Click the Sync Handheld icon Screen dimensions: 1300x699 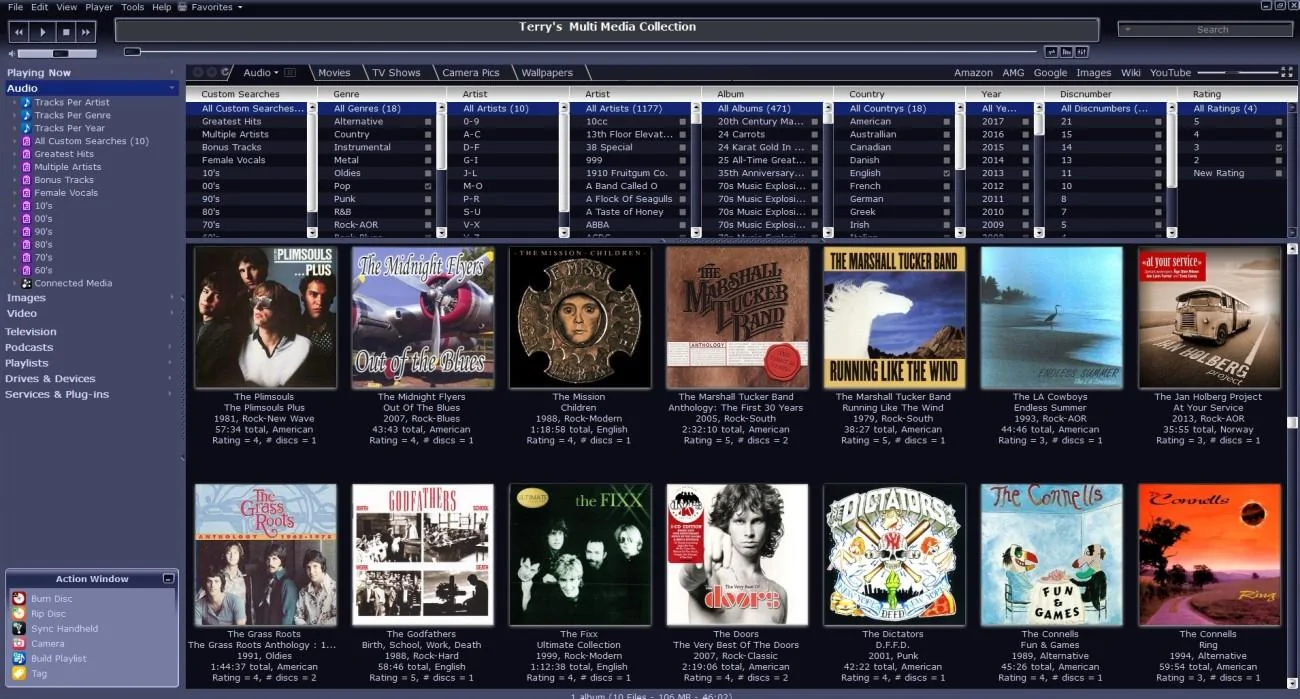tap(18, 628)
